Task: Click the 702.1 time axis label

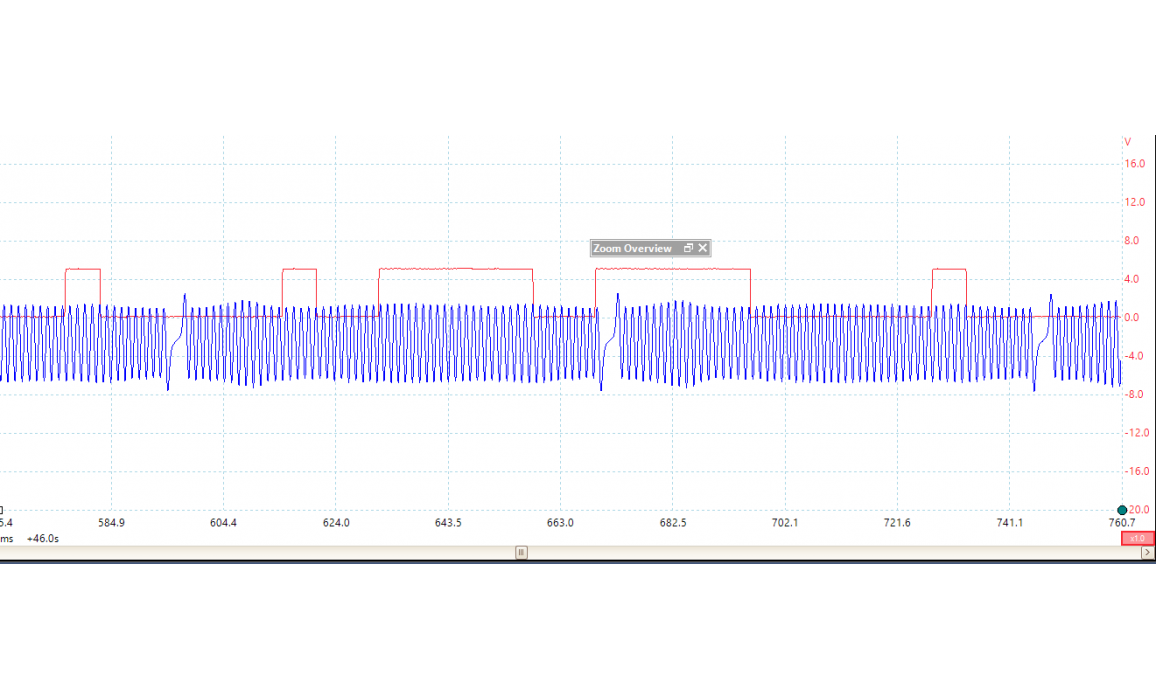Action: point(785,523)
